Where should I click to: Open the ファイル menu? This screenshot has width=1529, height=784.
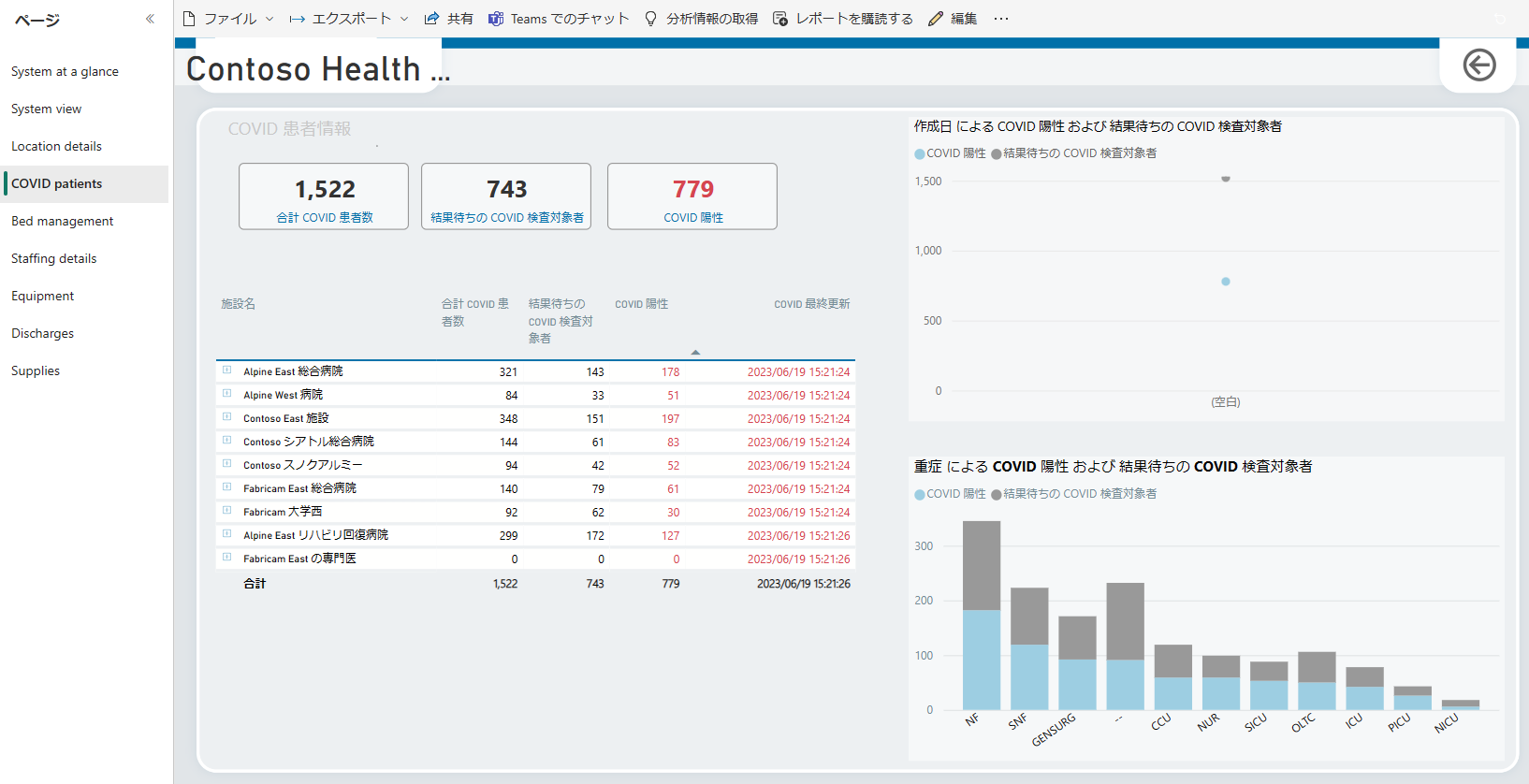[227, 19]
